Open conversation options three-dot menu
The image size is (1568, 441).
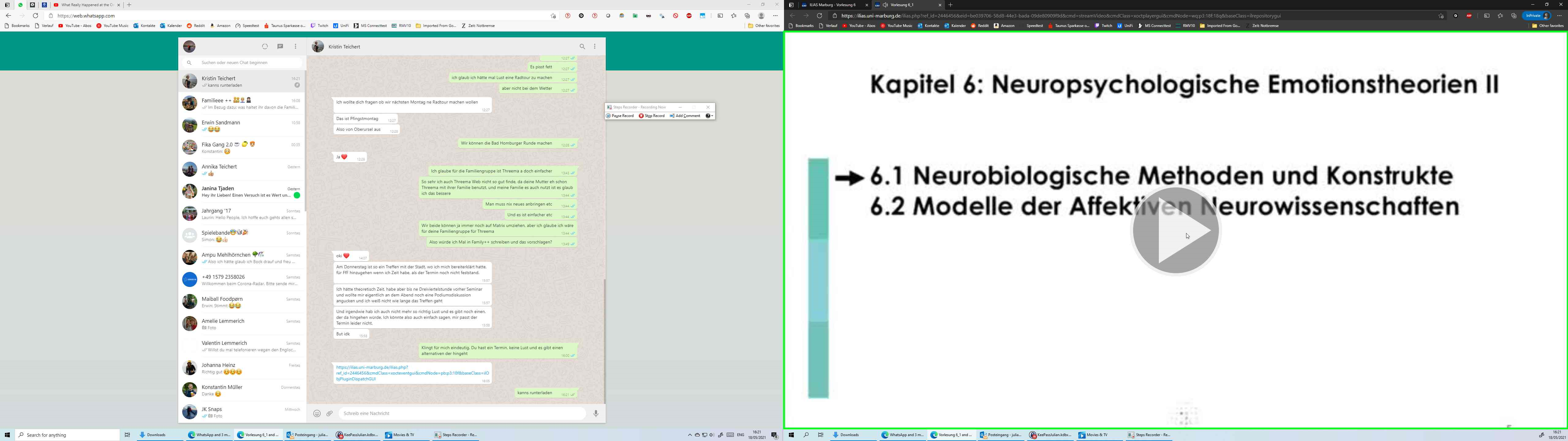pos(595,46)
